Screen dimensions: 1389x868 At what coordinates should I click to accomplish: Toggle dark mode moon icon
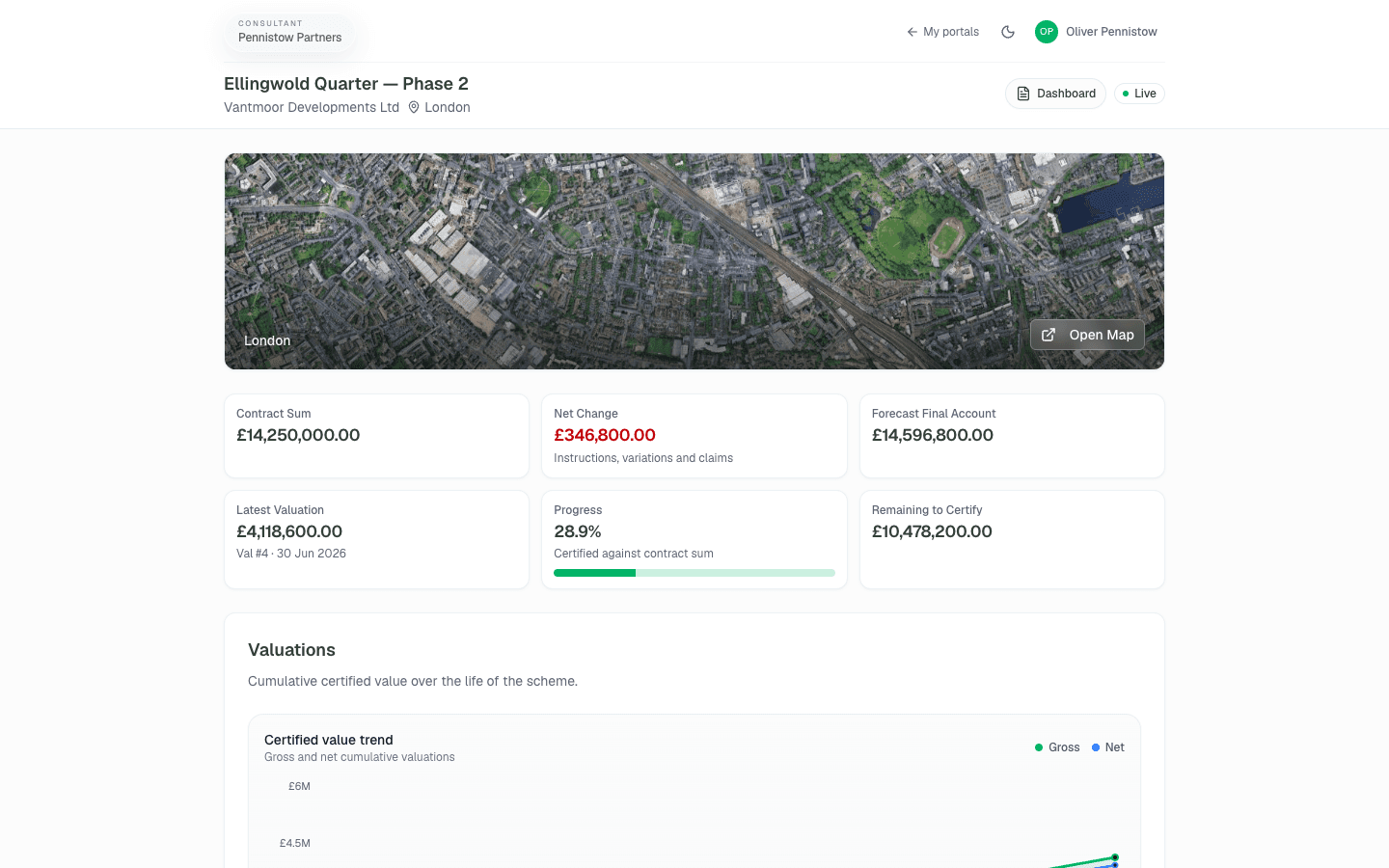[1008, 32]
